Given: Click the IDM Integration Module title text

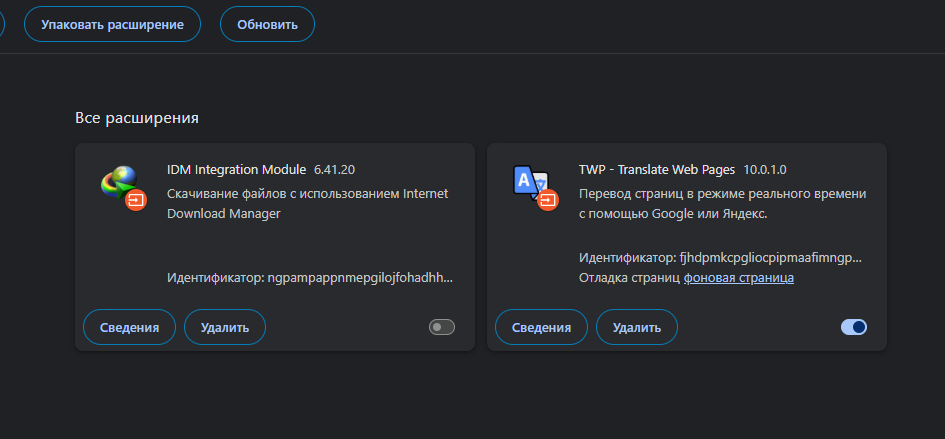Looking at the screenshot, I should 236,170.
